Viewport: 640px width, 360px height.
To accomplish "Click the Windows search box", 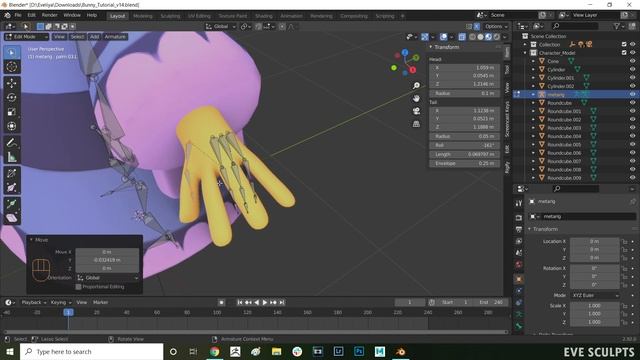I will [x=91, y=351].
